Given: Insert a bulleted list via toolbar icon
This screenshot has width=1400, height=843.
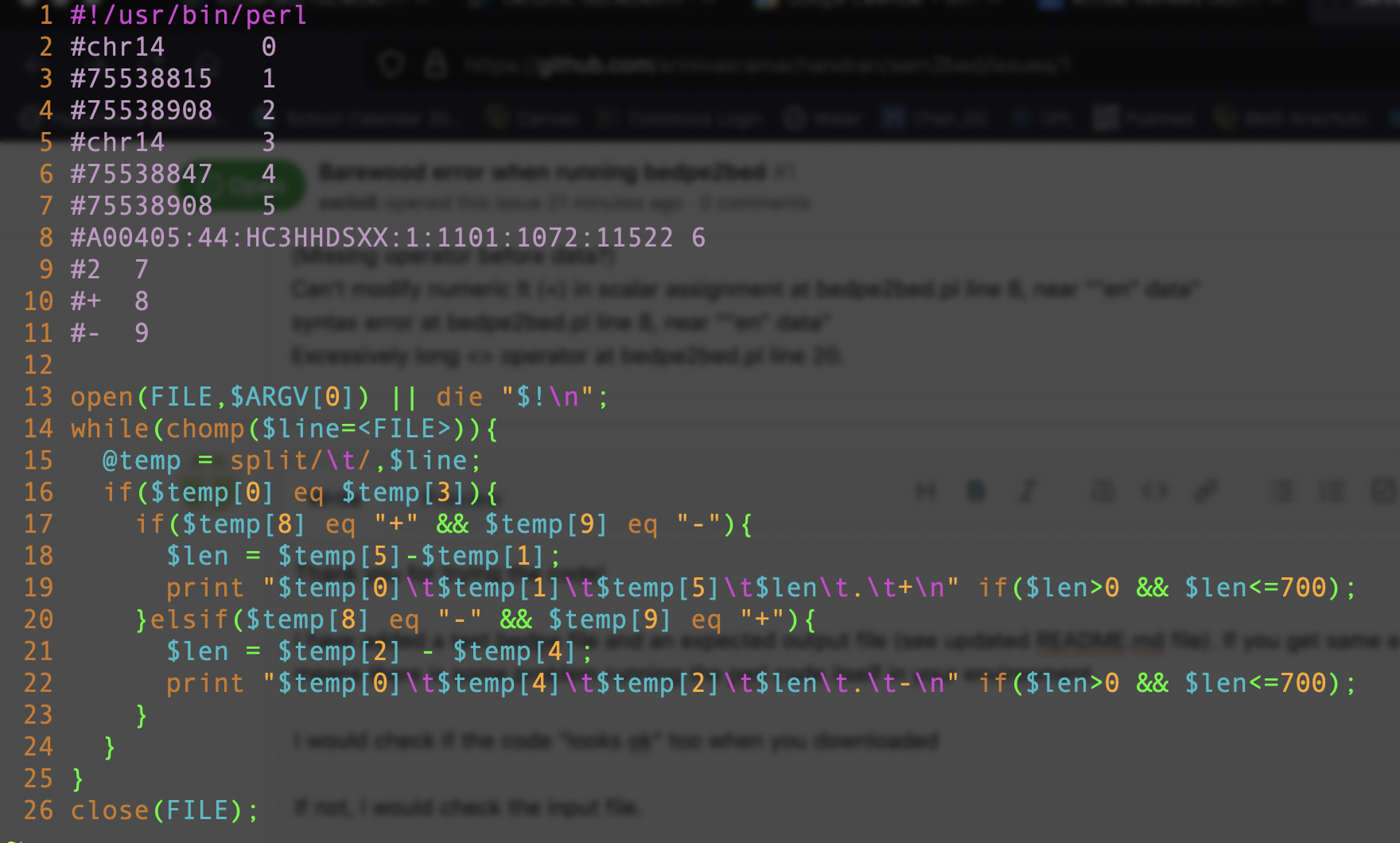Looking at the screenshot, I should coord(1281,492).
